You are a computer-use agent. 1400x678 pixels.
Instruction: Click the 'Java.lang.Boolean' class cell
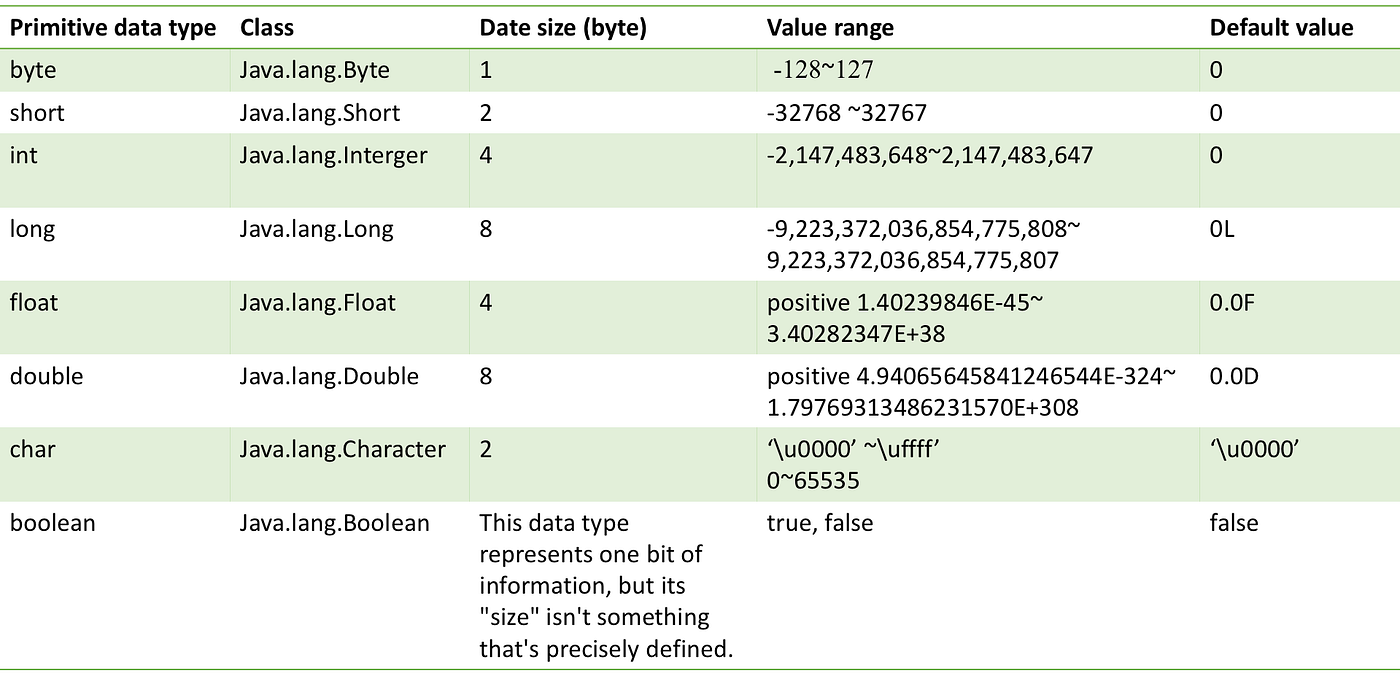[x=334, y=523]
